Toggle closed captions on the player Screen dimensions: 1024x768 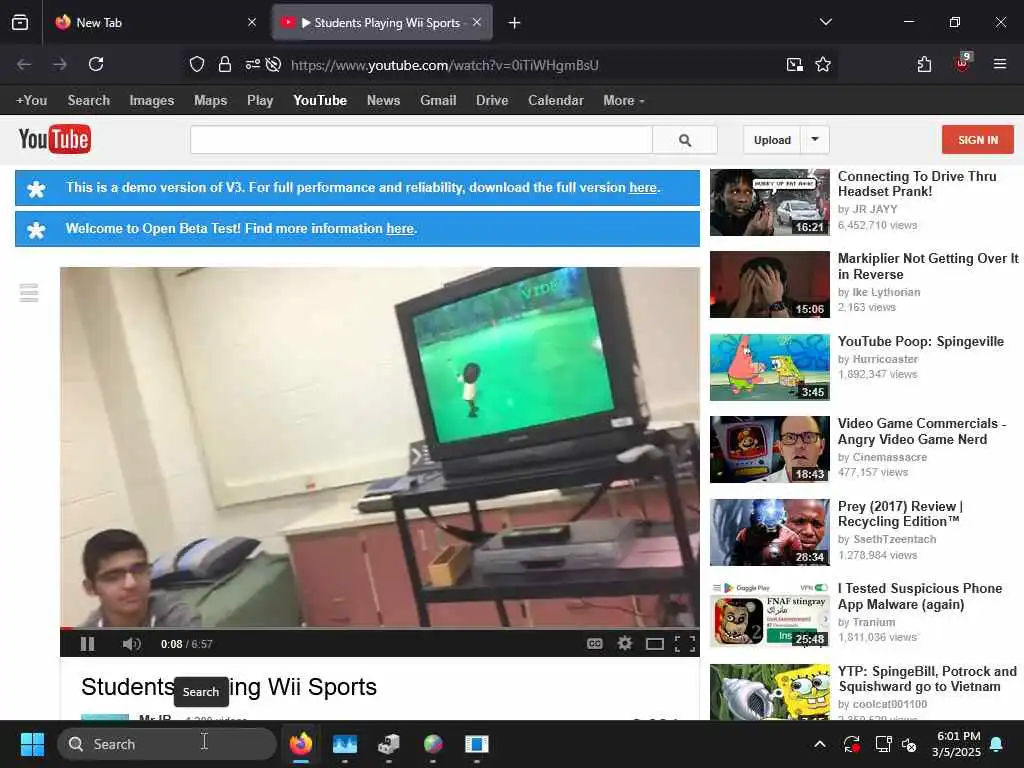(x=594, y=644)
